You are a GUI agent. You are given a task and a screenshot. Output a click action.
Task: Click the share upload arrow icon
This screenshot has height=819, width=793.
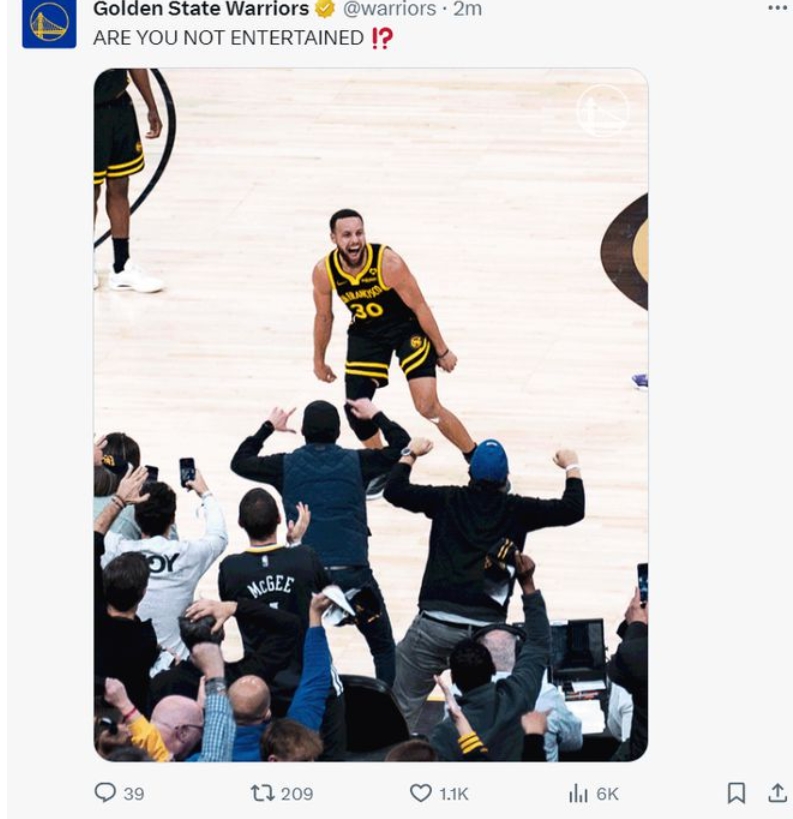tap(777, 793)
